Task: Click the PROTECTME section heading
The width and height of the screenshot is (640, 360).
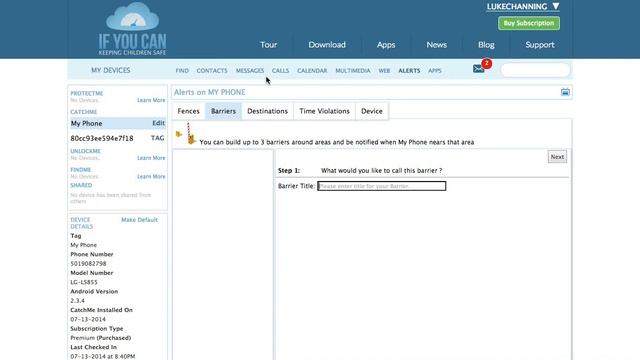Action: pyautogui.click(x=87, y=93)
